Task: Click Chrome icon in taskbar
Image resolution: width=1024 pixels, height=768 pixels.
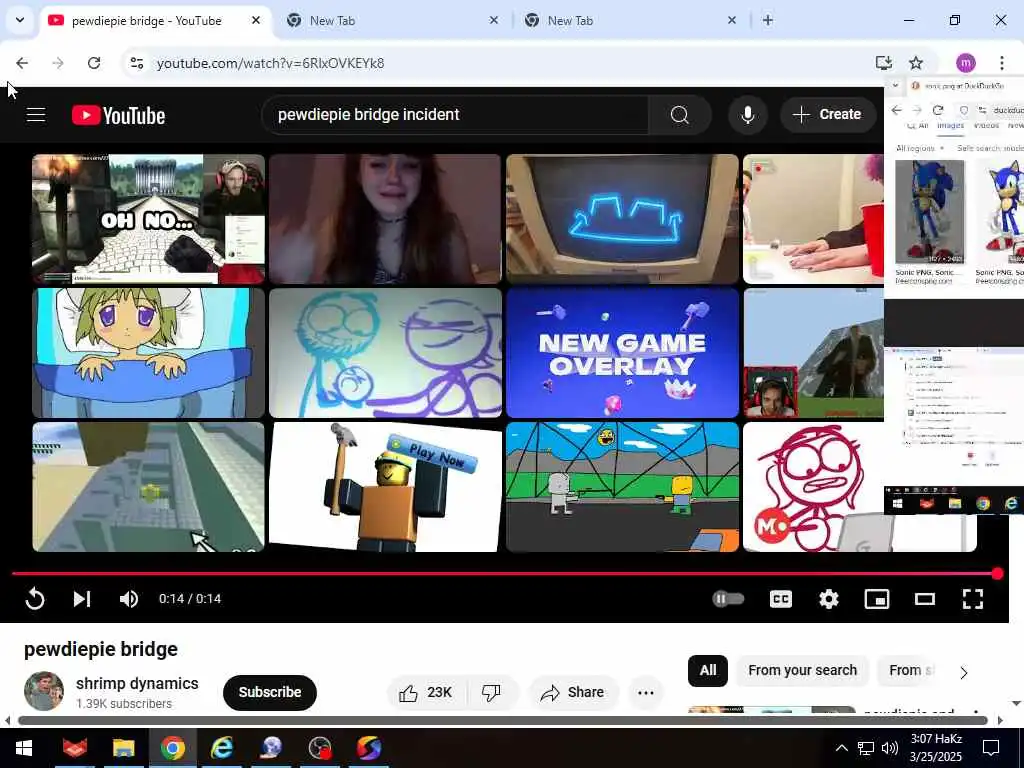Action: coord(172,748)
